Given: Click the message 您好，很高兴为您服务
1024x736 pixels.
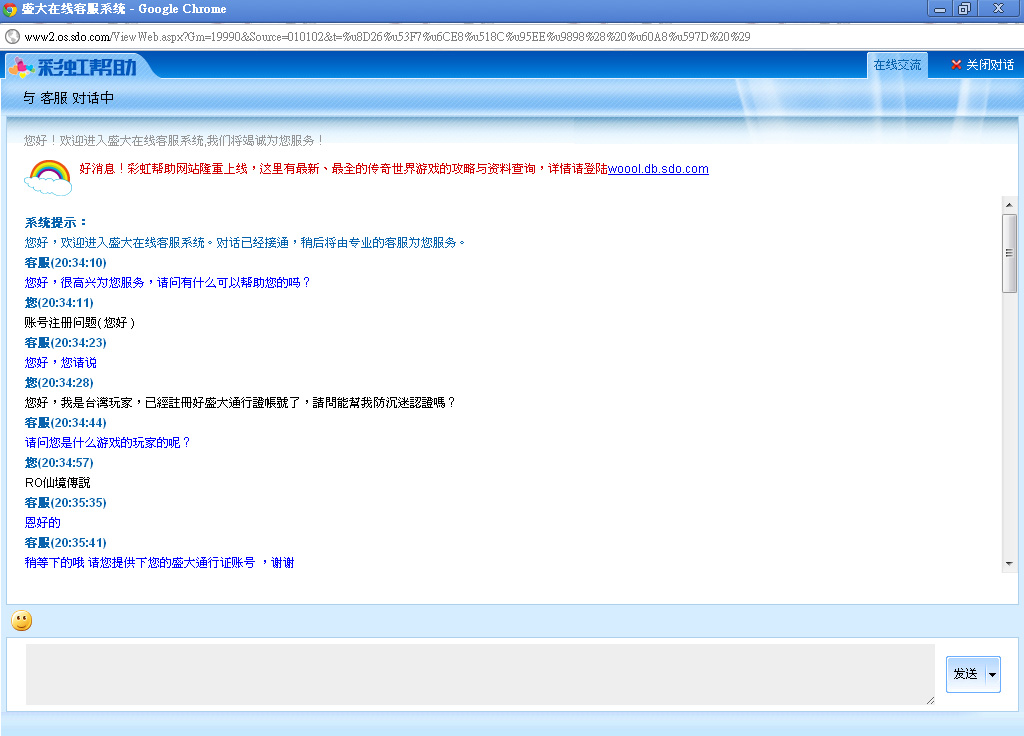Looking at the screenshot, I should pos(168,283).
